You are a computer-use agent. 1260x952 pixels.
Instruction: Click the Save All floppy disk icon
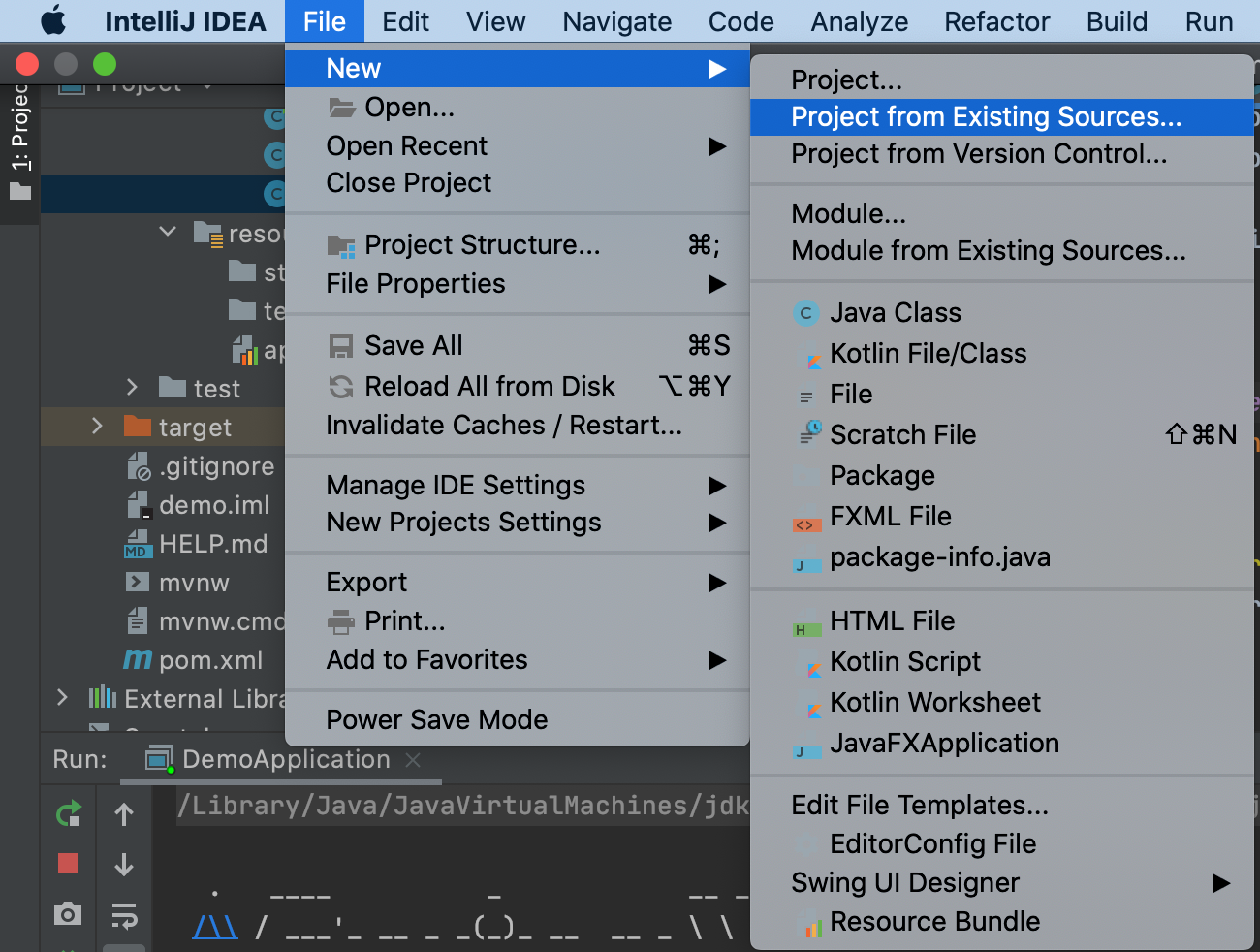[341, 346]
